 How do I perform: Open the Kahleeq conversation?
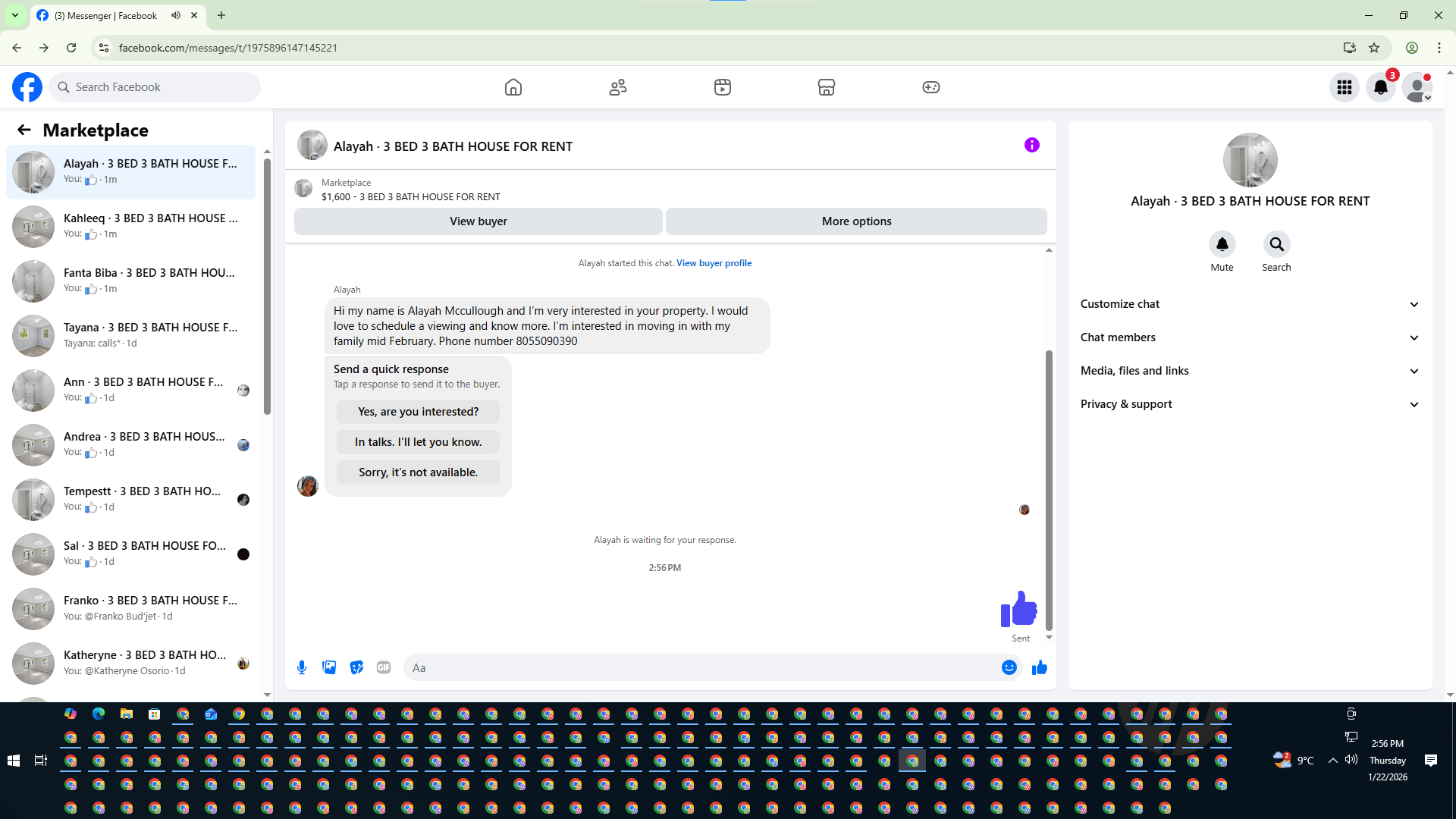[x=130, y=227]
